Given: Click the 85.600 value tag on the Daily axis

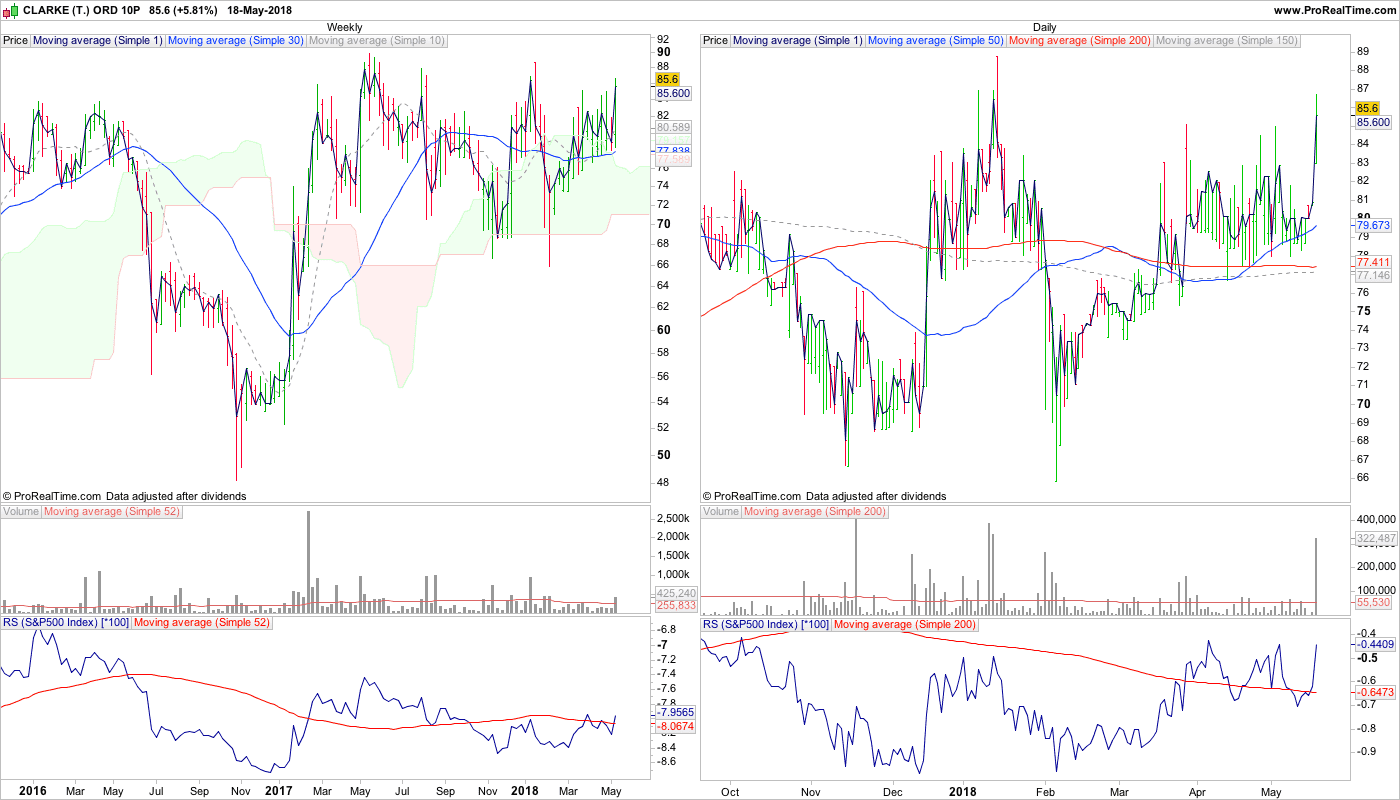Looking at the screenshot, I should click(x=1373, y=122).
